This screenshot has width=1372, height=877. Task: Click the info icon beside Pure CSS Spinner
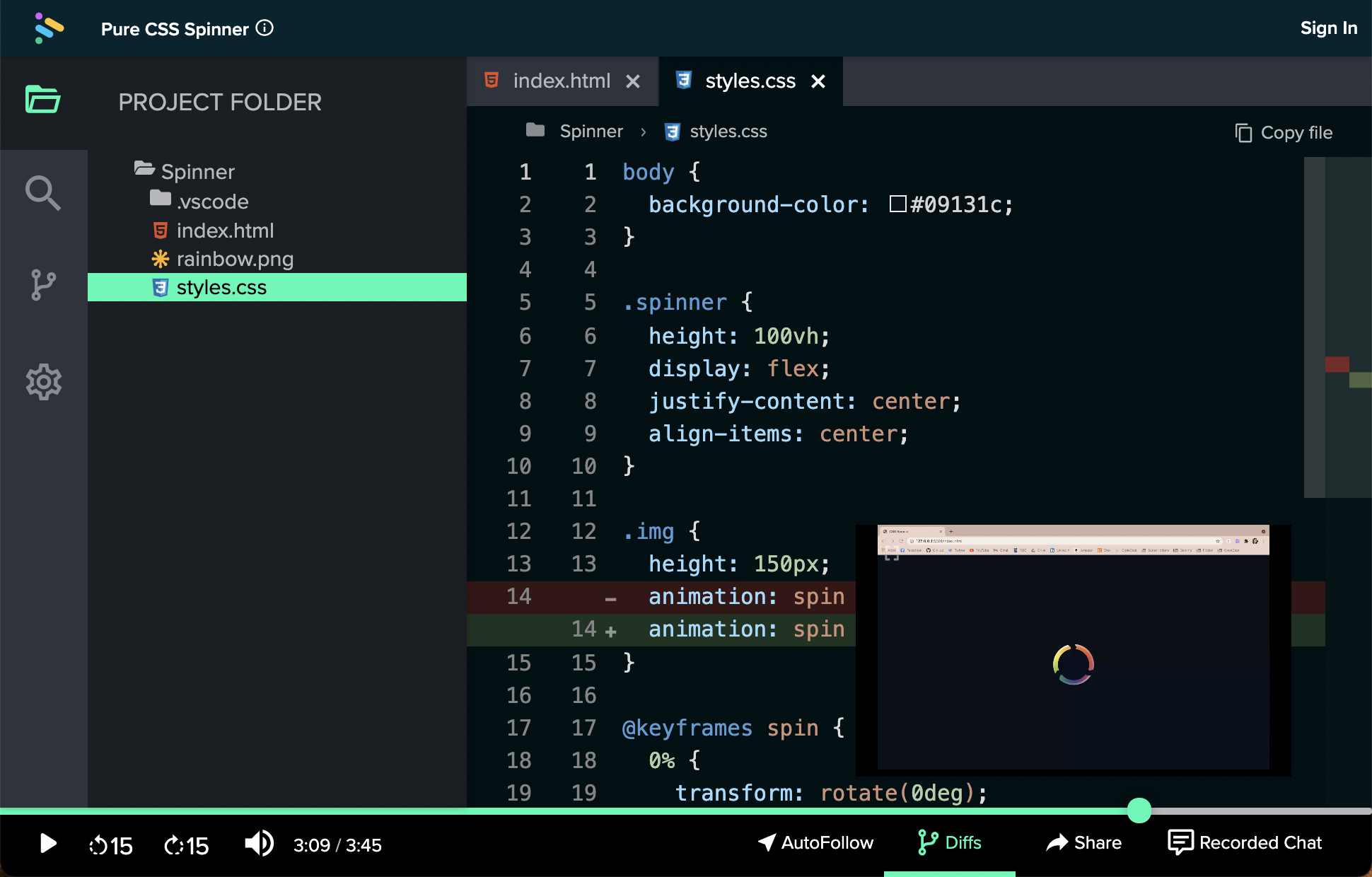[x=264, y=28]
